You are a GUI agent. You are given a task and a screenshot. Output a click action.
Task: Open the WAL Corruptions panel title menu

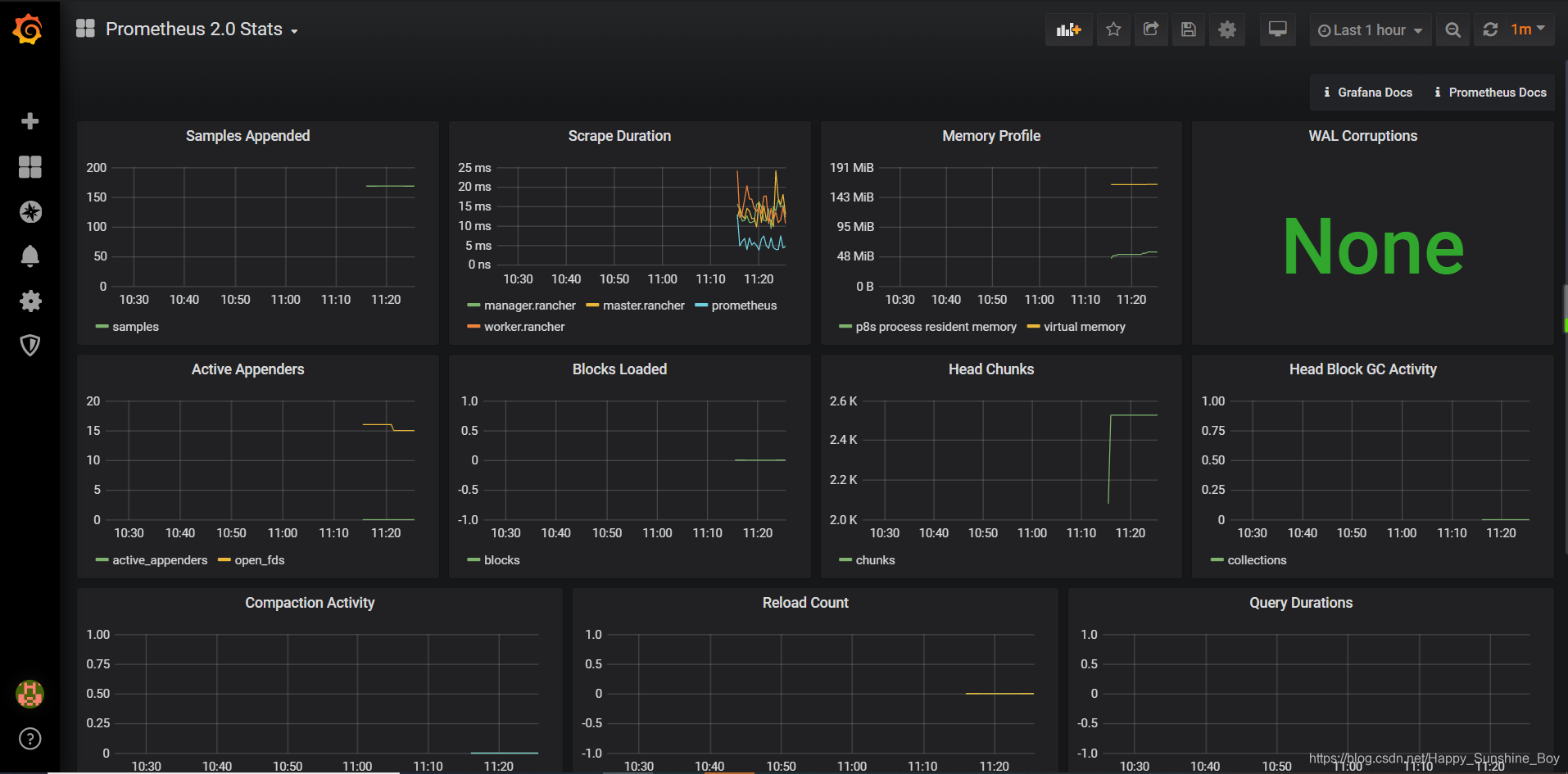point(1362,136)
